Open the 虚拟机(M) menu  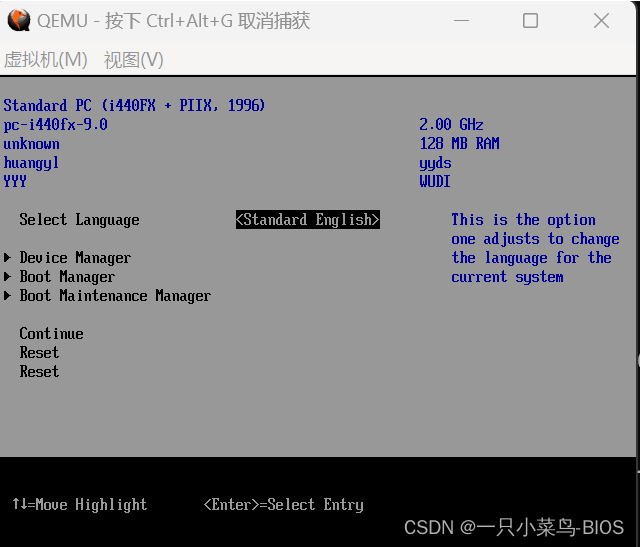point(46,60)
